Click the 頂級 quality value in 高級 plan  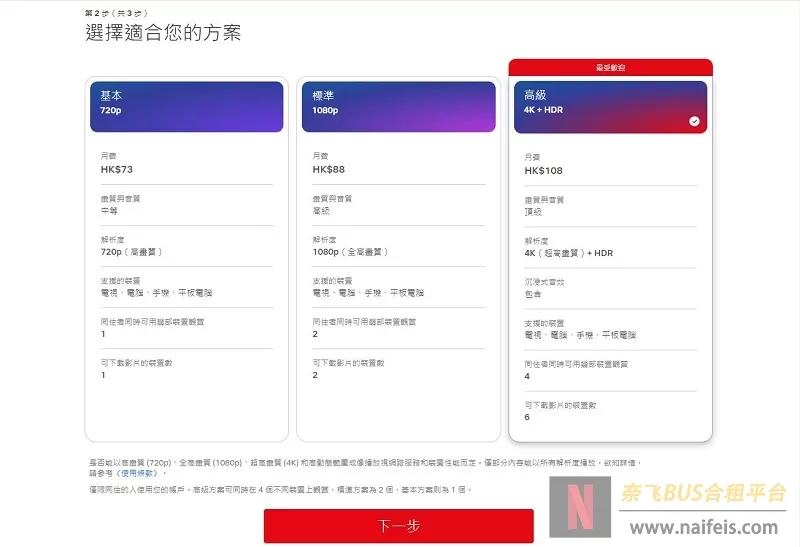(x=533, y=212)
